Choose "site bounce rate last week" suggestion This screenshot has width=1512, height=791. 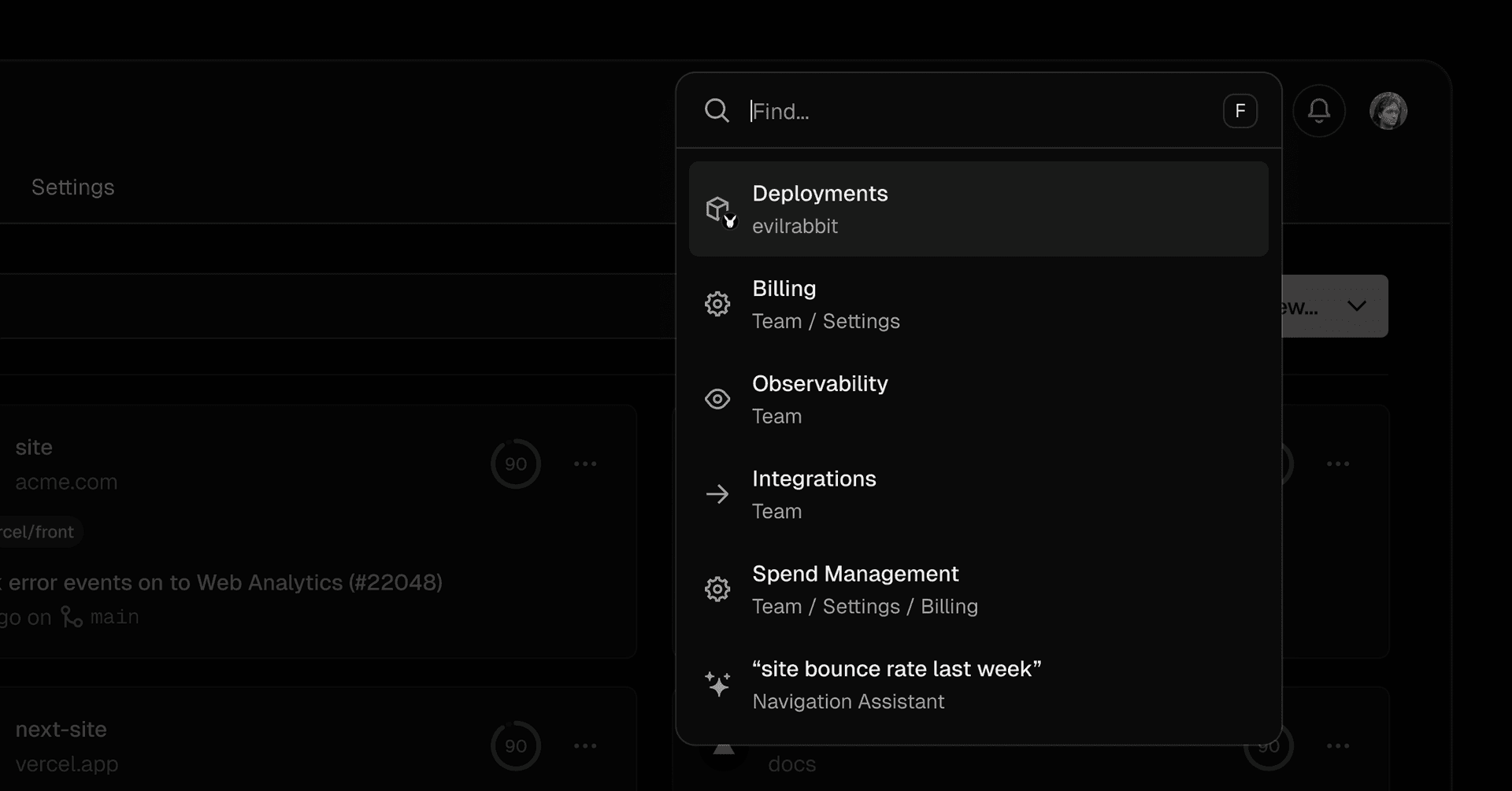pyautogui.click(x=978, y=684)
